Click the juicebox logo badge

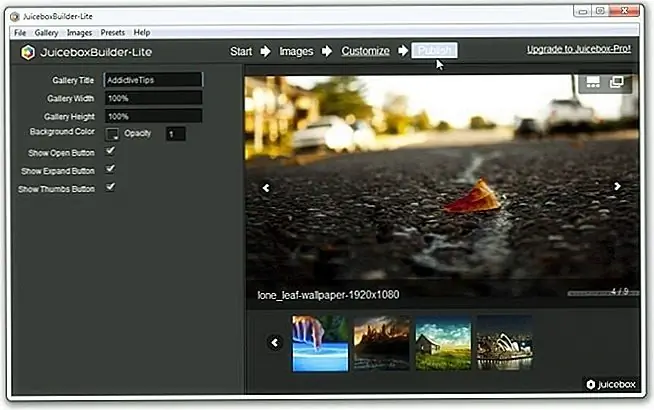point(610,384)
